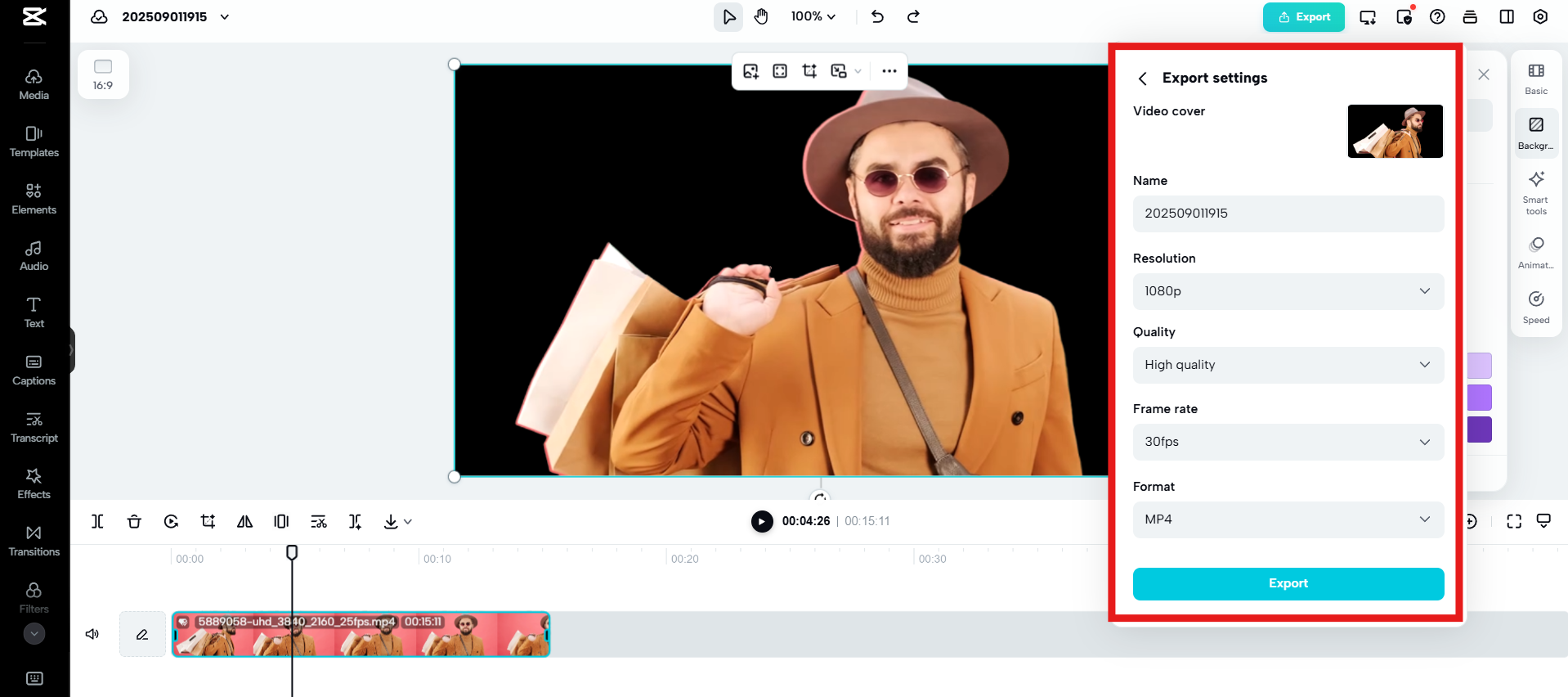
Task: Click the rotate handle below canvas
Action: pyautogui.click(x=820, y=497)
